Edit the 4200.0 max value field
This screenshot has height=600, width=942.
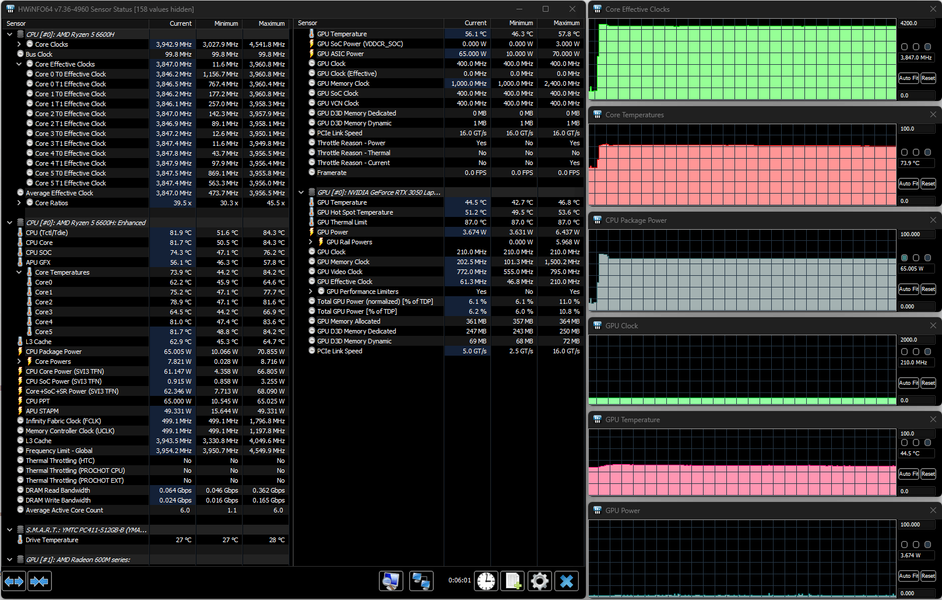pos(917,22)
